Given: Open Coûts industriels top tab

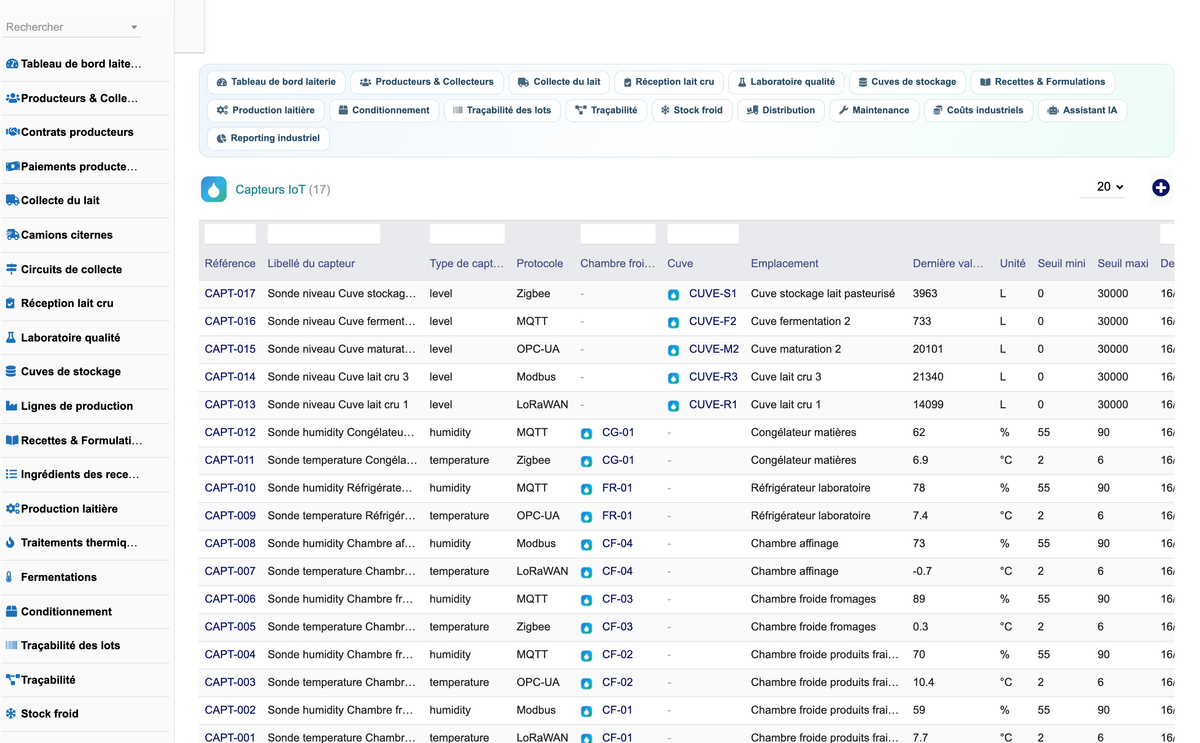Looking at the screenshot, I should point(978,110).
